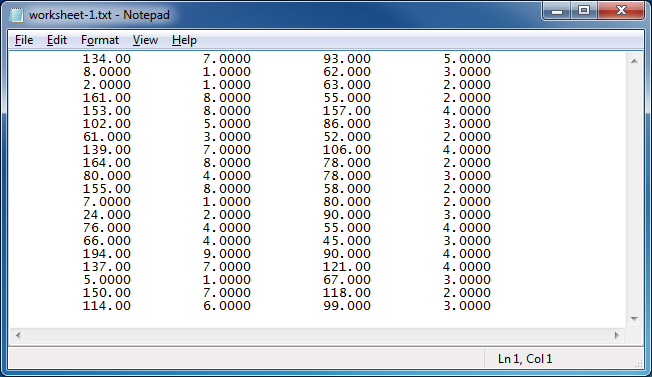
Task: Open the View menu
Action: [x=145, y=40]
